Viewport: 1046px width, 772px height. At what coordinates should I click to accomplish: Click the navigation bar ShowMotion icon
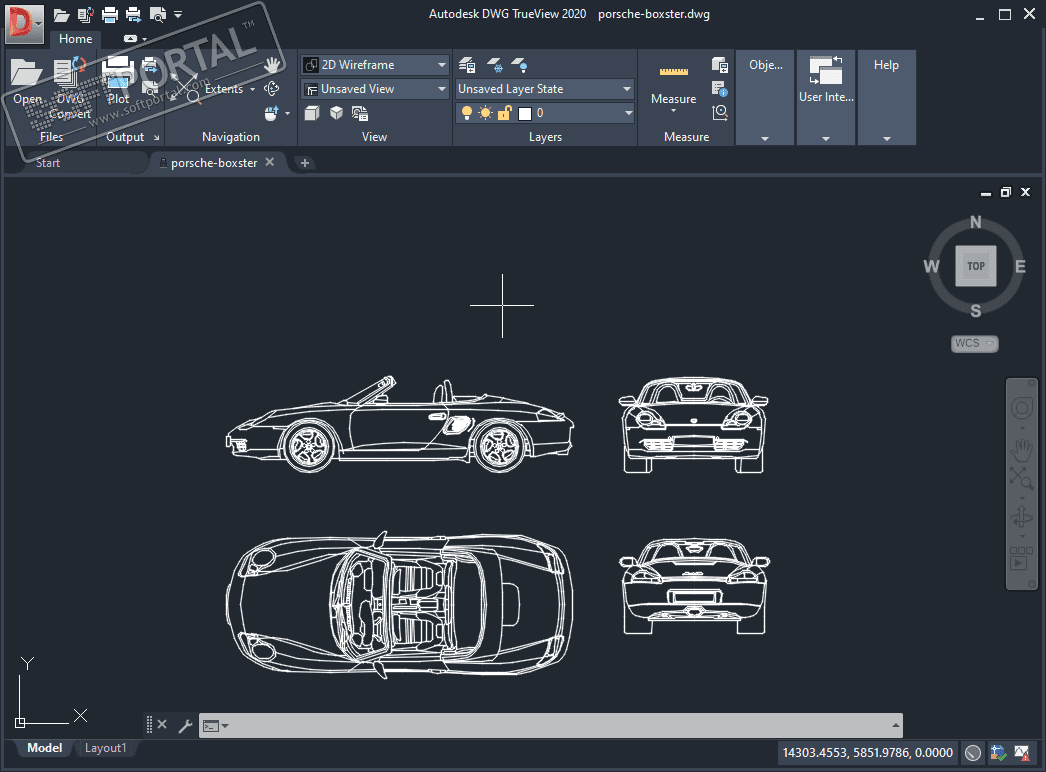(1021, 558)
